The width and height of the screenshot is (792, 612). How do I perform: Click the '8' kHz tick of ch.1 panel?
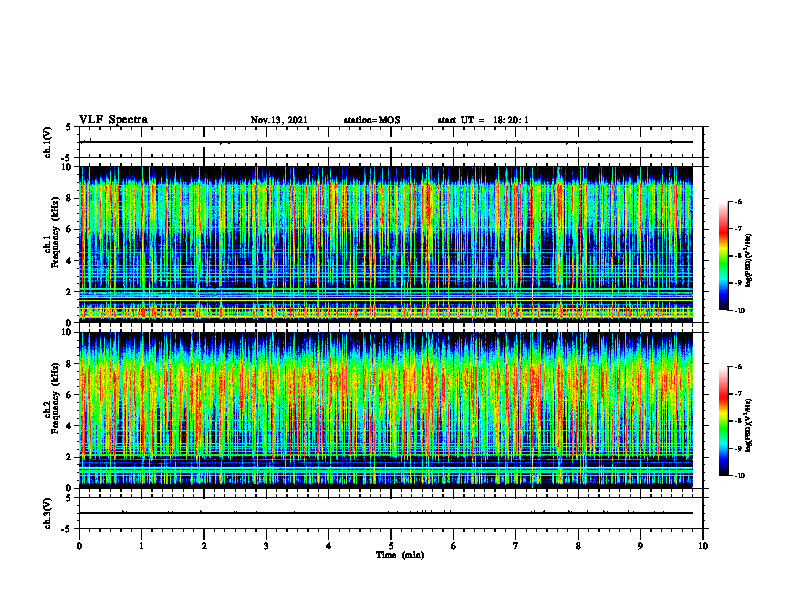pyautogui.click(x=69, y=198)
